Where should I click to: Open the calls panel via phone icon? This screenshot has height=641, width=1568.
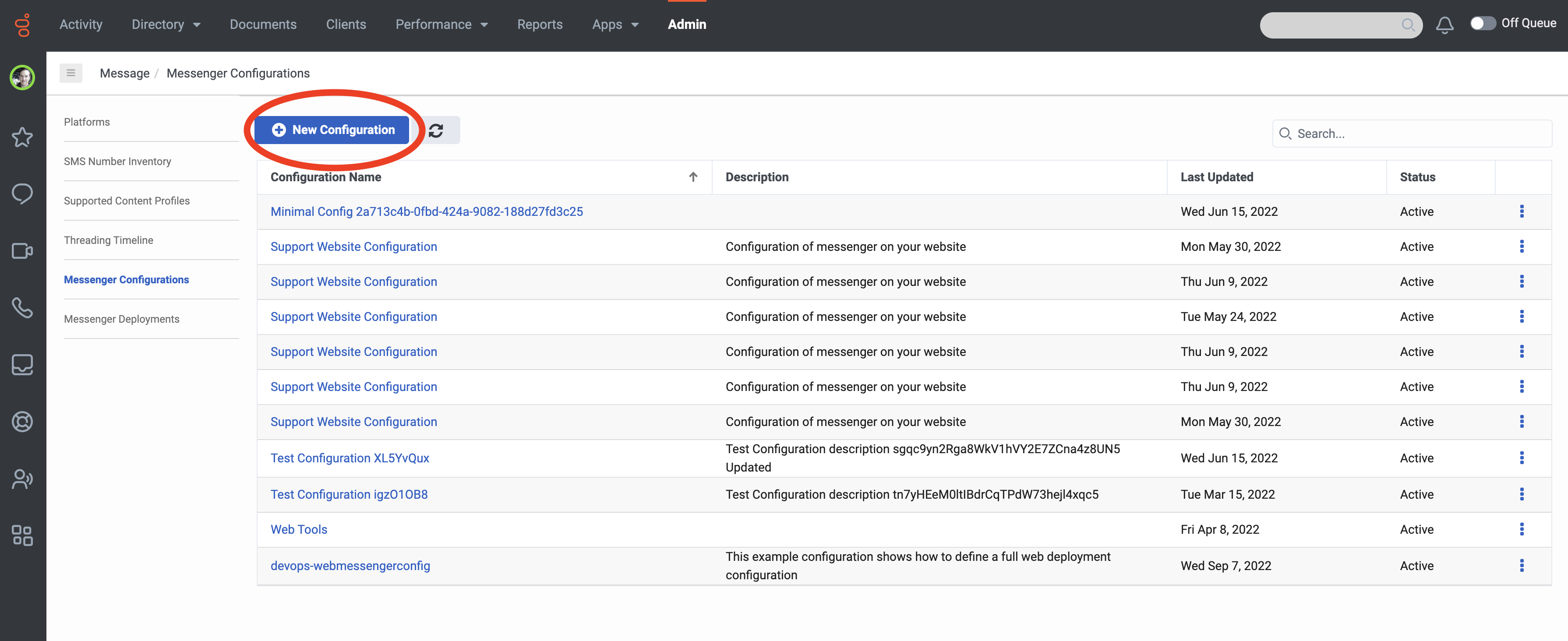pyautogui.click(x=22, y=307)
